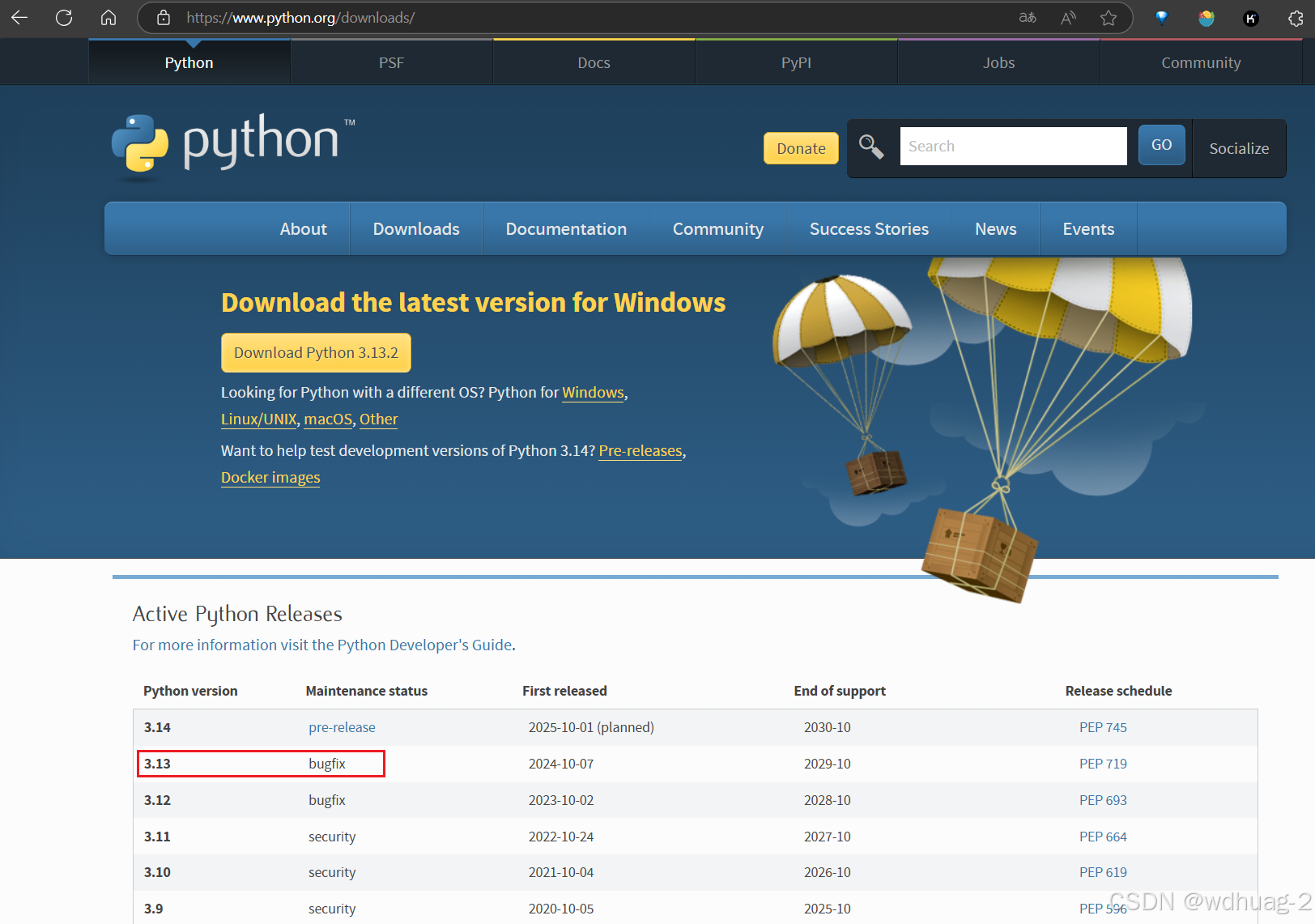
Task: Select the Python top tab
Action: [x=189, y=62]
